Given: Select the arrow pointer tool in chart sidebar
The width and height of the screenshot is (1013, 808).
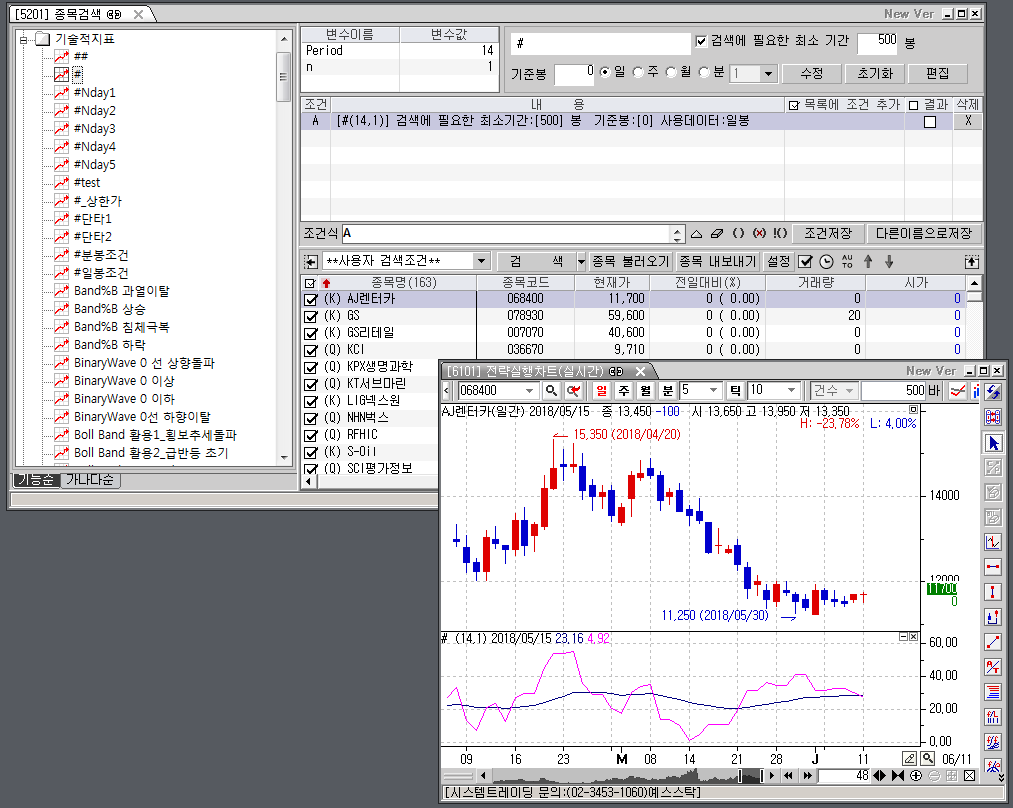Looking at the screenshot, I should [x=993, y=443].
